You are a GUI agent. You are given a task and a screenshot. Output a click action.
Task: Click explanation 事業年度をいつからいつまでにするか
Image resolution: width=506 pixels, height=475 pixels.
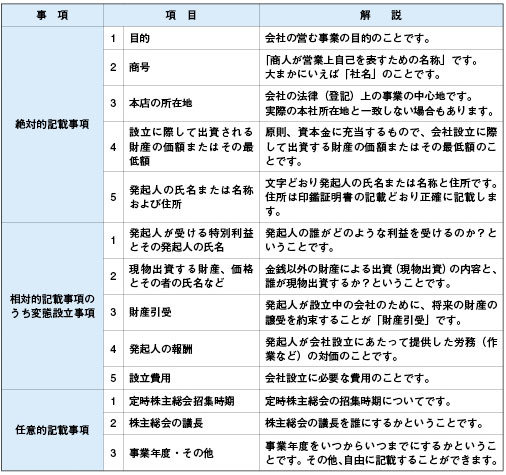tap(381, 453)
